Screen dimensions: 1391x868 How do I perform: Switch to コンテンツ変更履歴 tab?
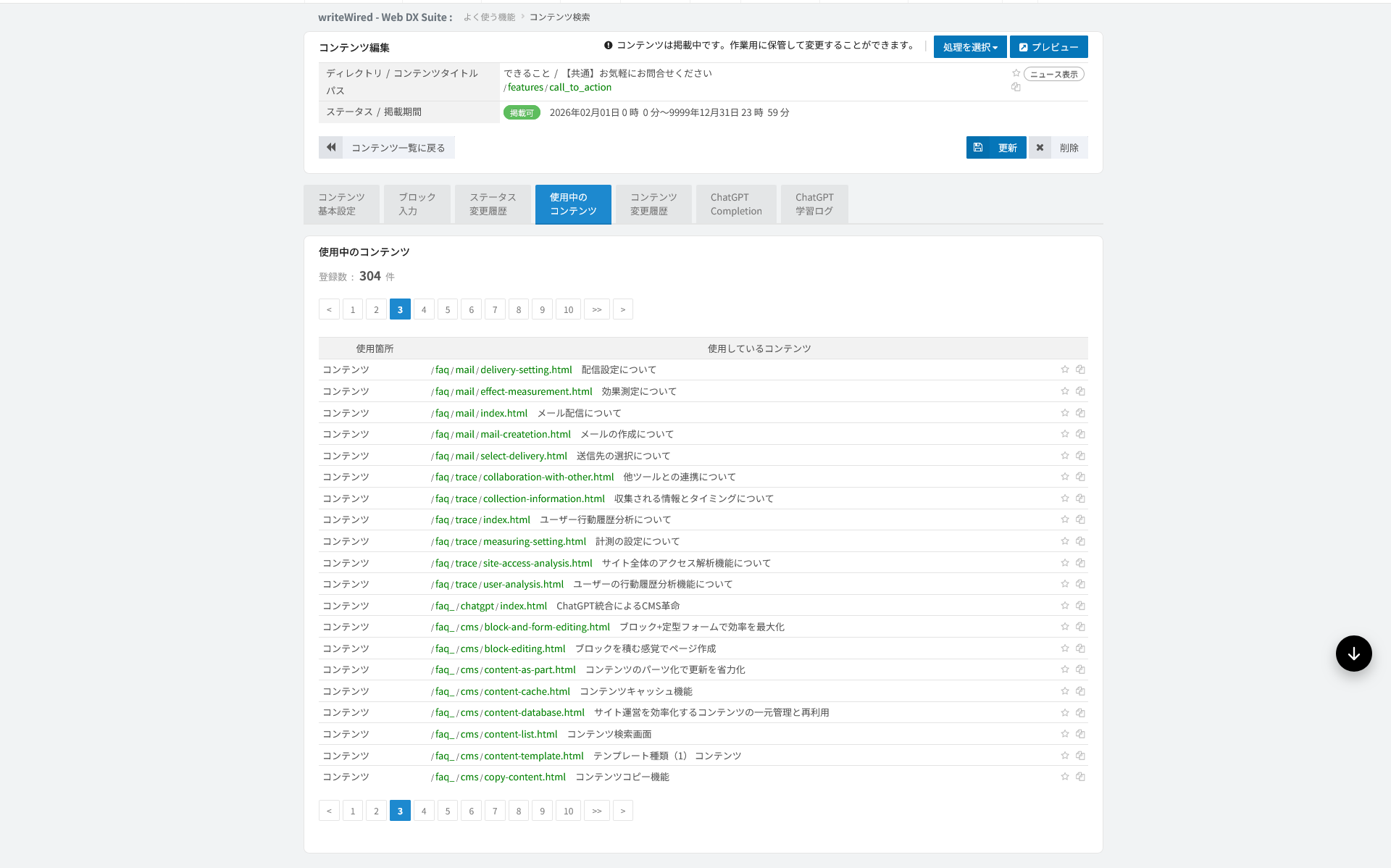[x=653, y=204]
